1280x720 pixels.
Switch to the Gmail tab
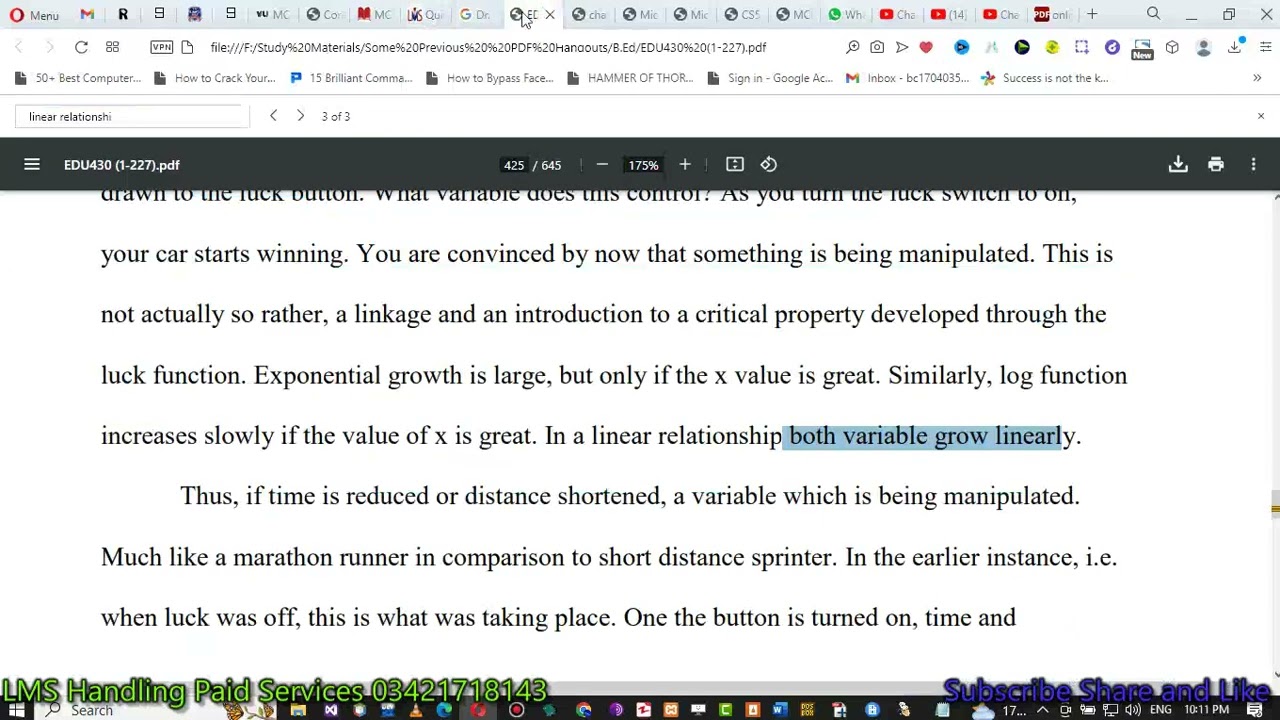(87, 14)
